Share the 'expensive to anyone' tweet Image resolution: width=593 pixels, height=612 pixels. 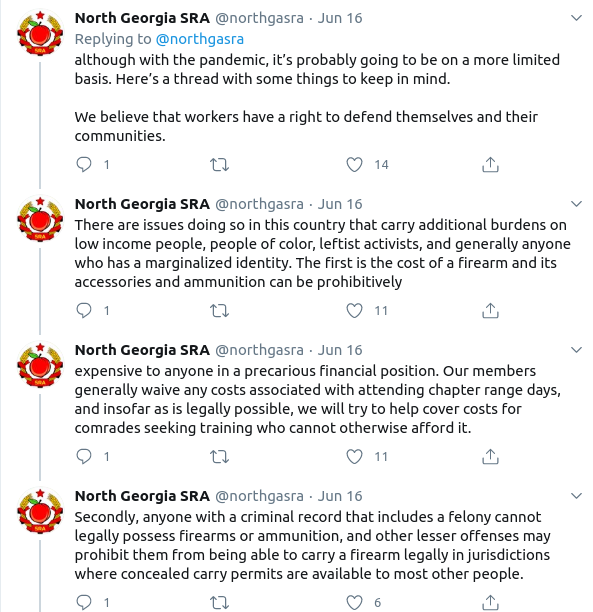pos(490,456)
